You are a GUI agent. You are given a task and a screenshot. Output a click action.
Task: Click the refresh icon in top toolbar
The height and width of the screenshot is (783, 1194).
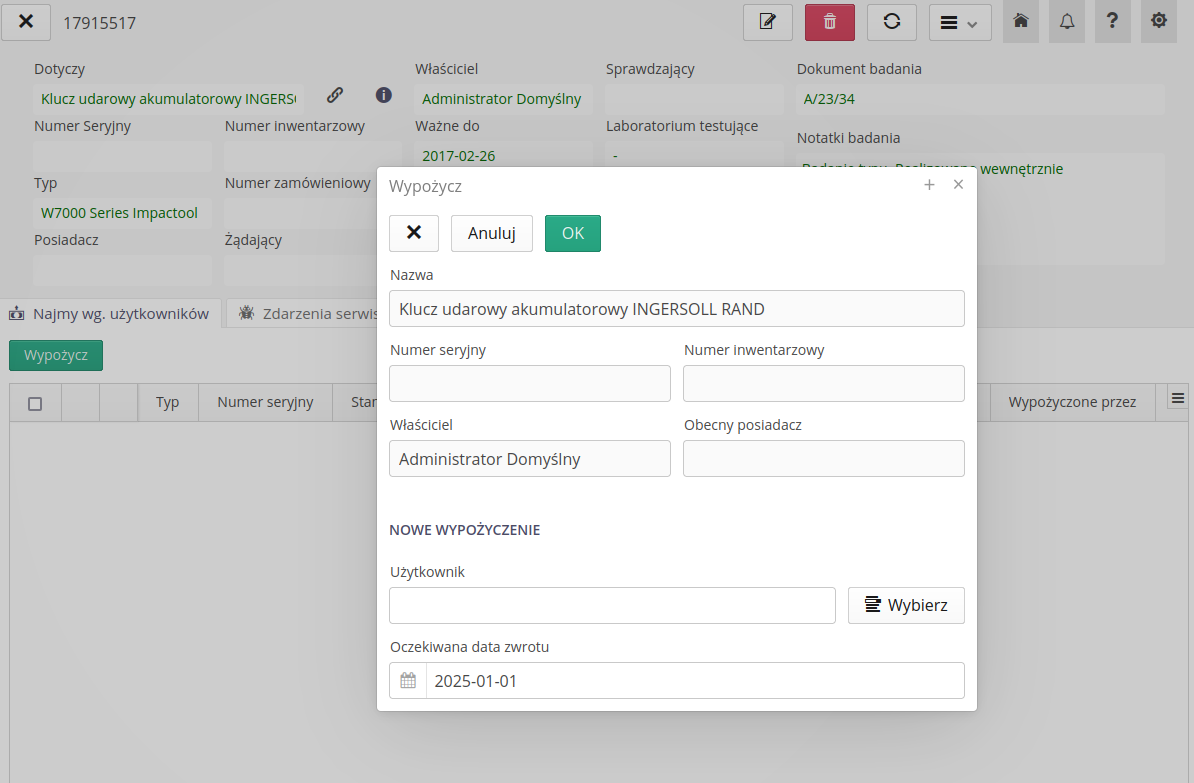pos(892,22)
